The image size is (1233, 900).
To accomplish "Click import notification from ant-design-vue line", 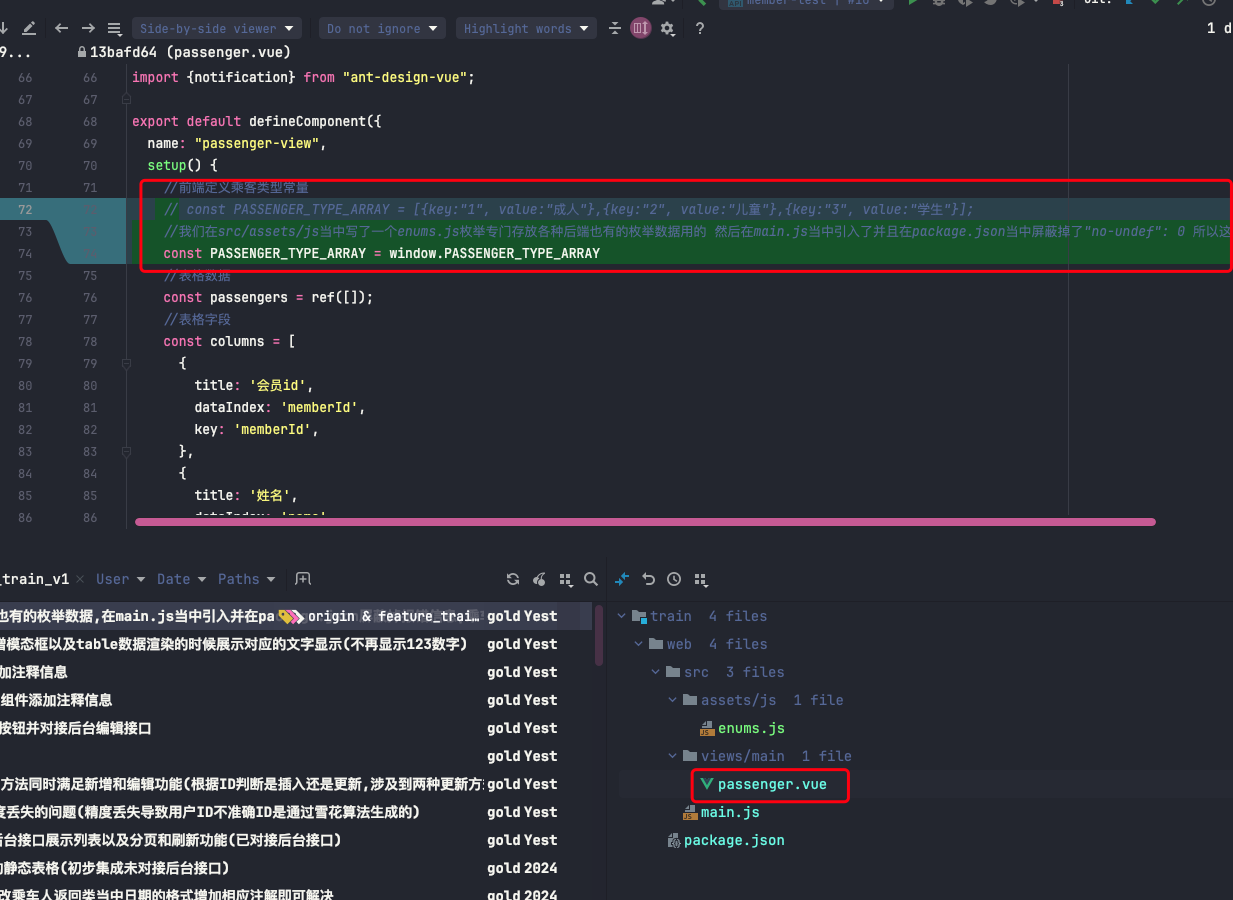I will coord(303,77).
